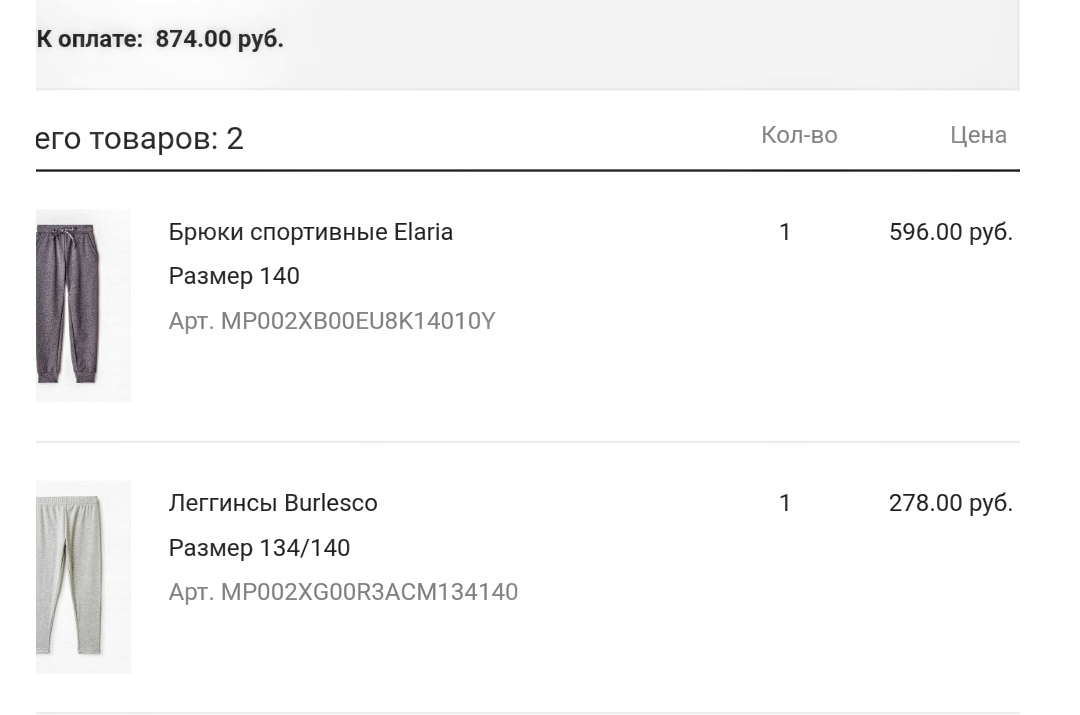Click the word Elaria in first product
The width and height of the screenshot is (1080, 715).
[x=423, y=232]
